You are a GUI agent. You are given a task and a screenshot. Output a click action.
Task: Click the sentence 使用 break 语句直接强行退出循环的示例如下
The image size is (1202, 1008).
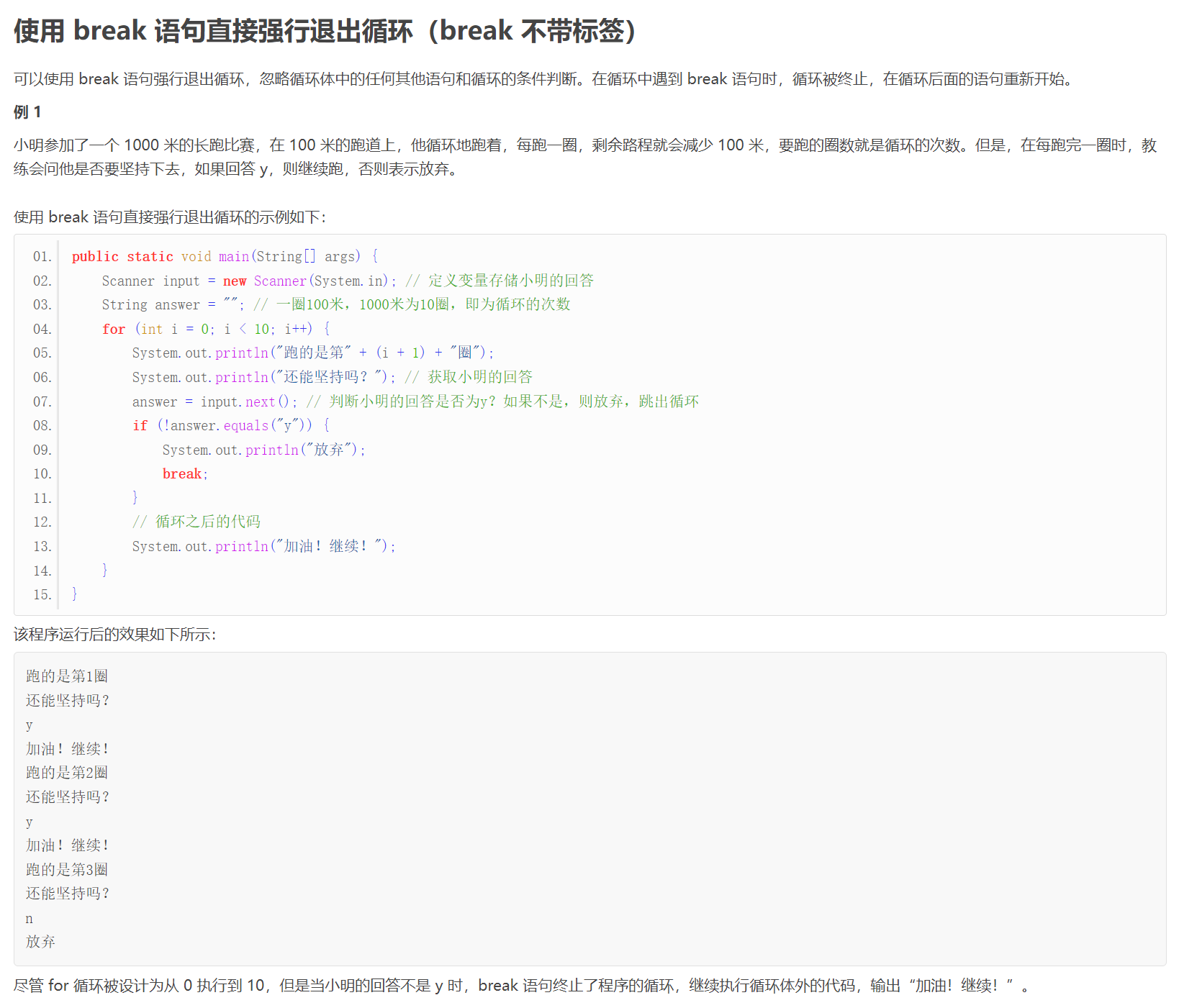[x=170, y=217]
